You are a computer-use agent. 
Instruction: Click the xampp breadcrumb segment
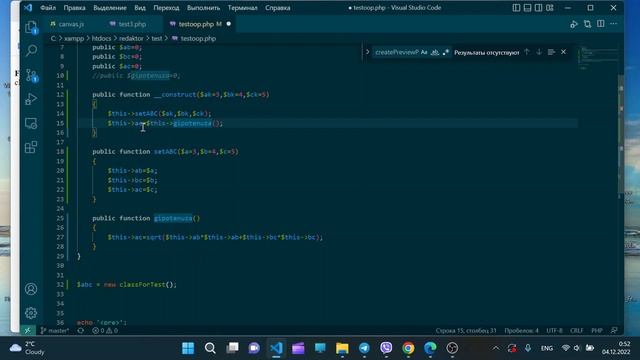point(74,38)
